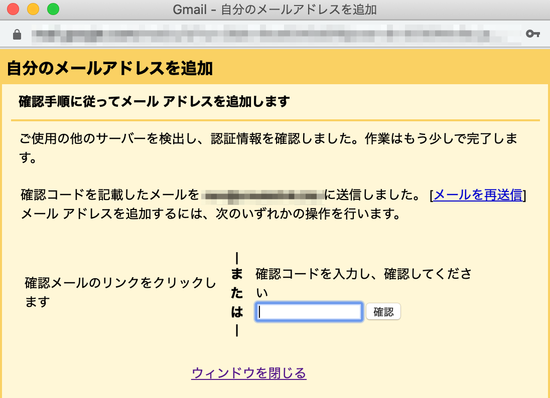Focus the confirmation code input field
Image resolution: width=550 pixels, height=398 pixels.
(x=309, y=311)
